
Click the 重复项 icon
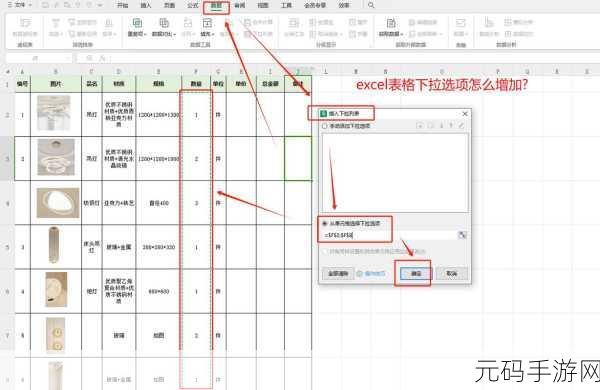coord(137,23)
